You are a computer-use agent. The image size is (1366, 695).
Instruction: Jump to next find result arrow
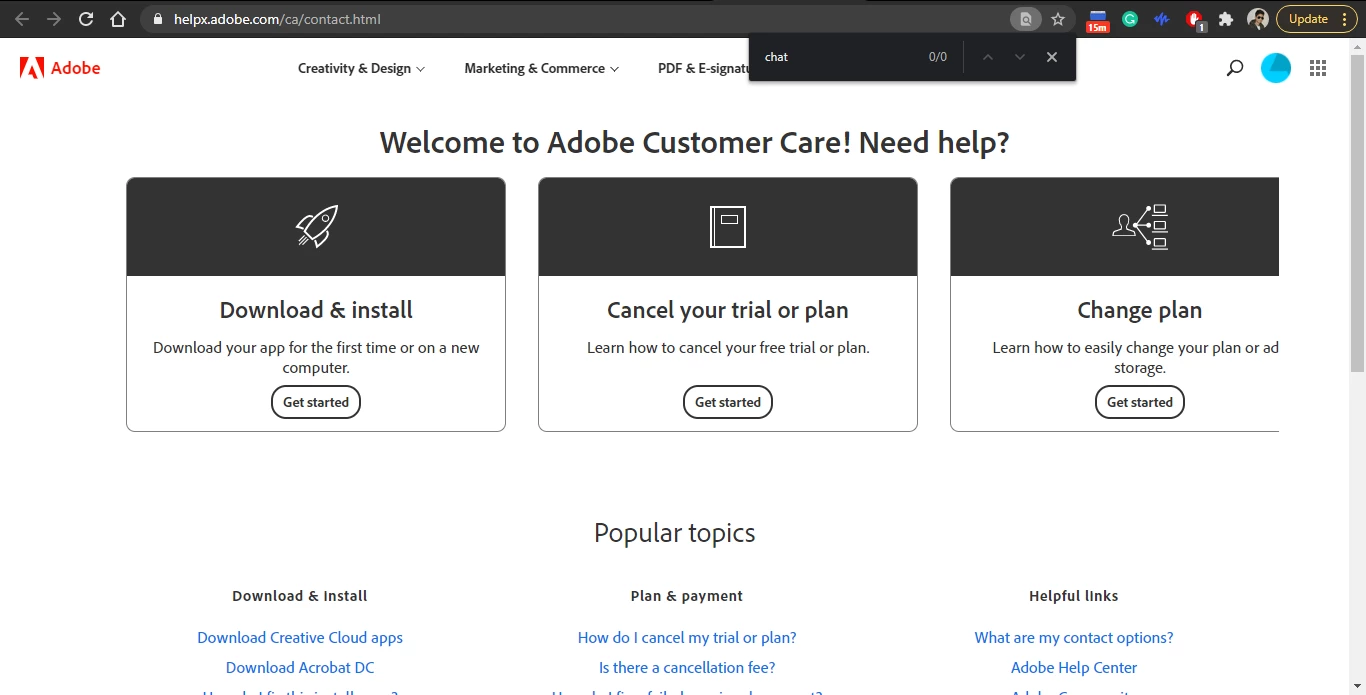[1020, 57]
